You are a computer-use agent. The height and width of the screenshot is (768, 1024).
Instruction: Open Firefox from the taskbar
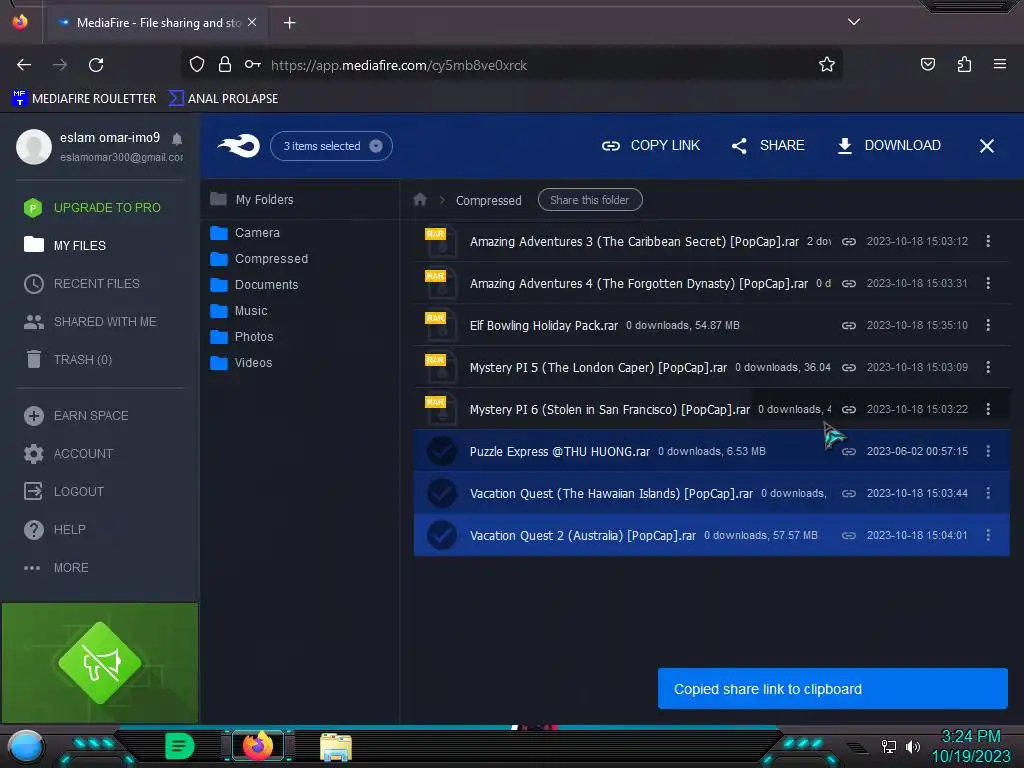coord(258,746)
